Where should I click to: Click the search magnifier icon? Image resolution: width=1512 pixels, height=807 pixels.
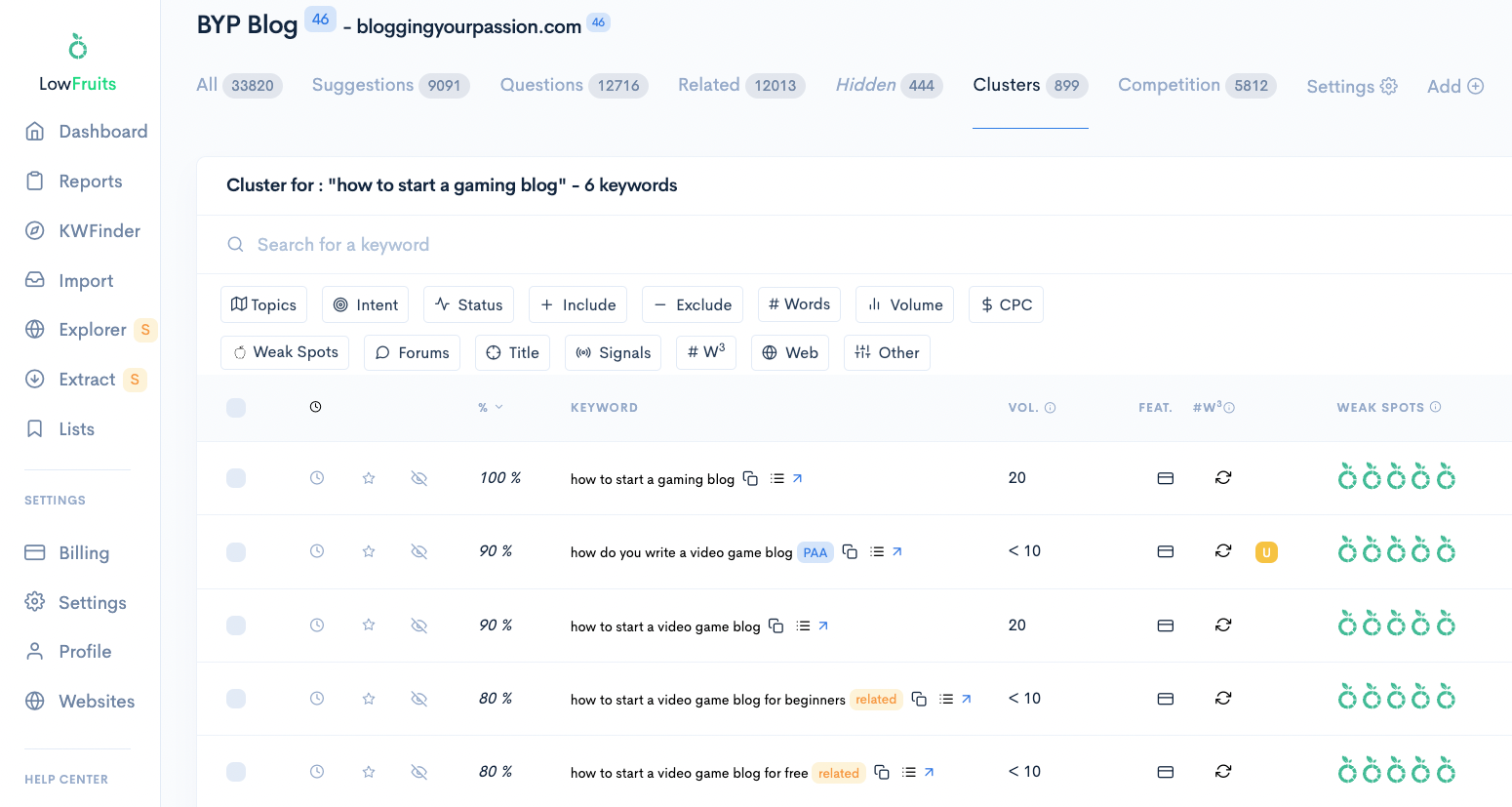[x=235, y=245]
